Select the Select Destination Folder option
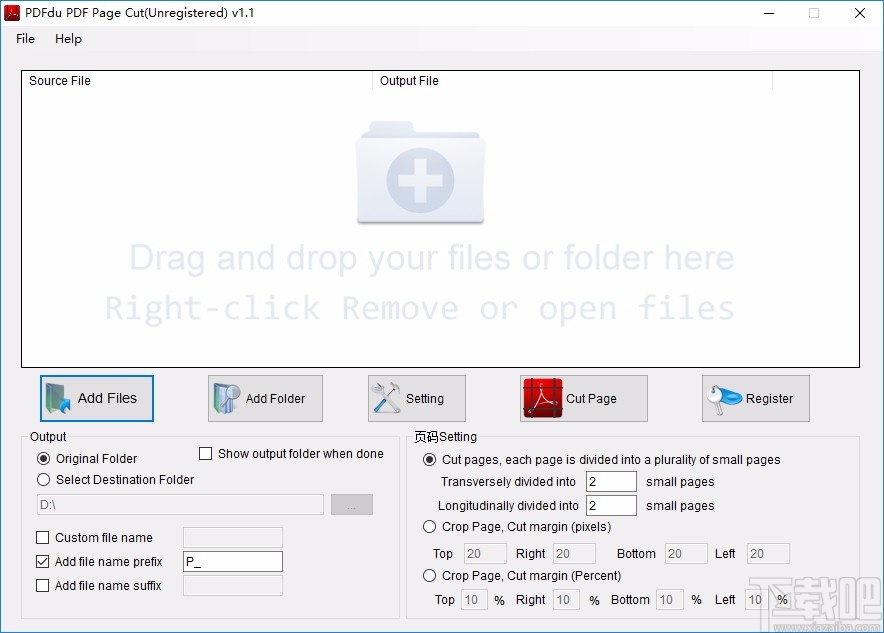This screenshot has height=633, width=884. pyautogui.click(x=42, y=480)
